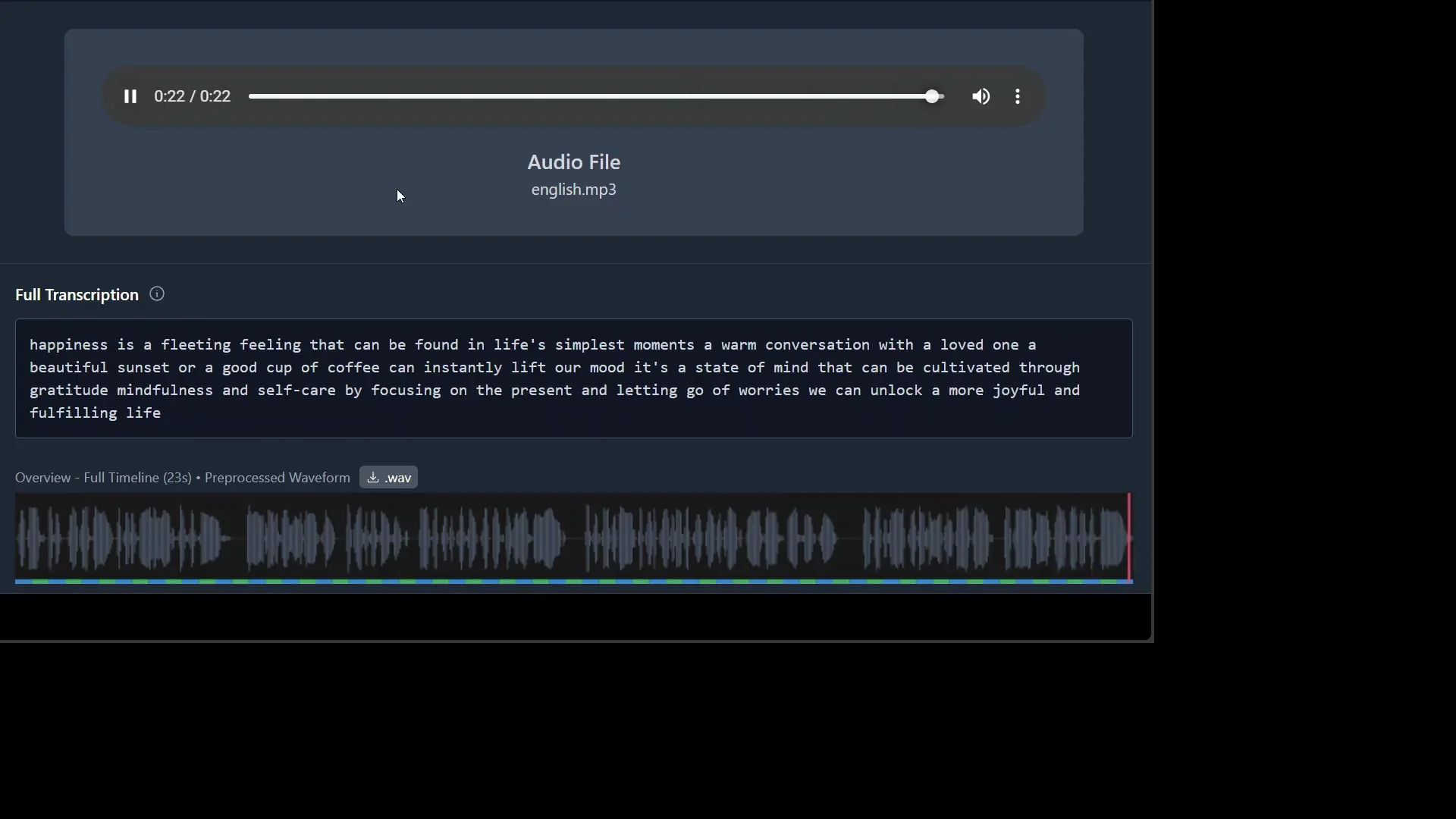Click the word 'happiness' in the transcription

68,345
